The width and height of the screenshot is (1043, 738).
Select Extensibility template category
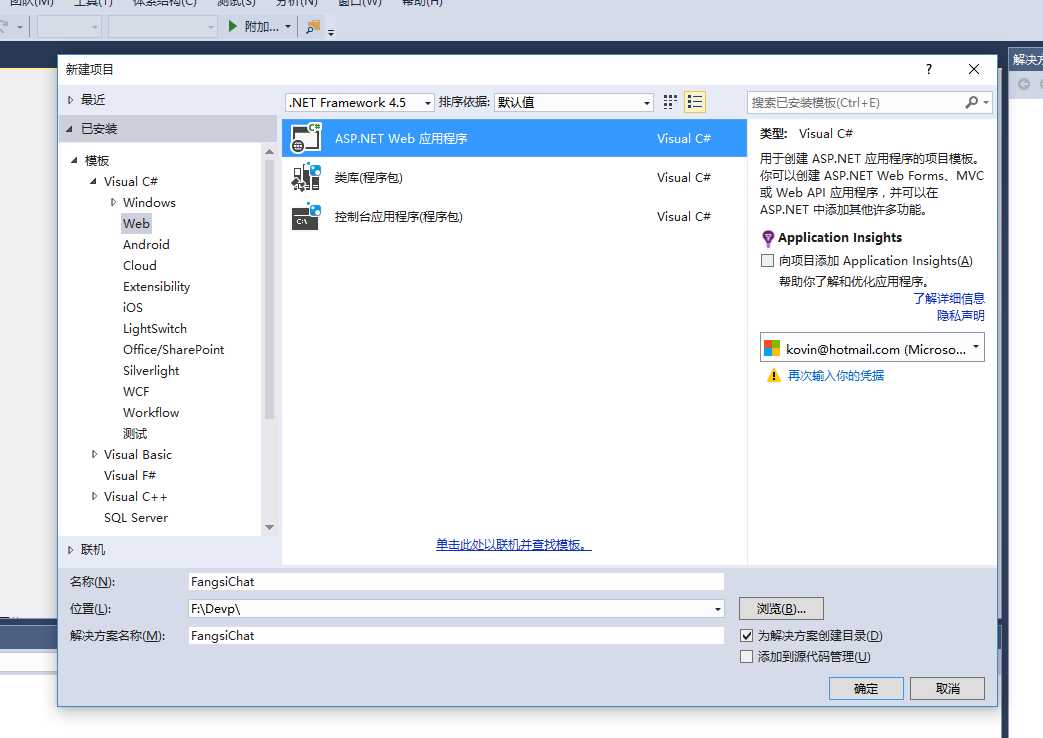[156, 287]
